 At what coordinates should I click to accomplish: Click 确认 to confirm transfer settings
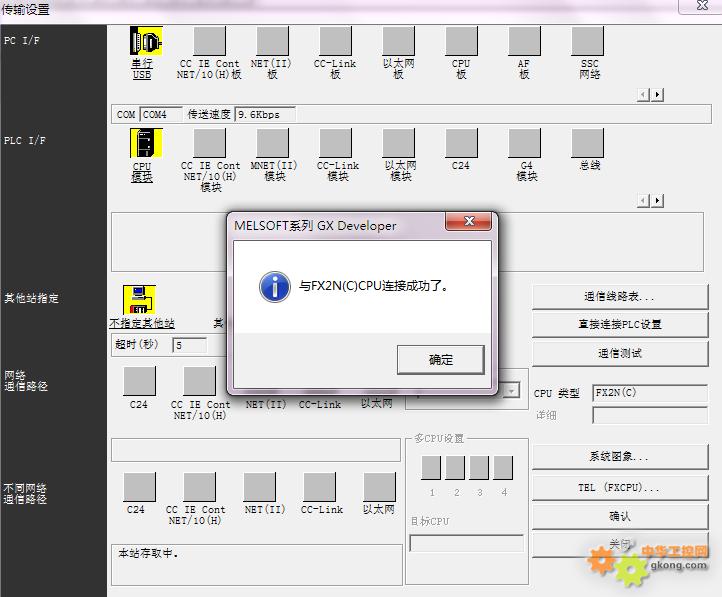[x=620, y=517]
